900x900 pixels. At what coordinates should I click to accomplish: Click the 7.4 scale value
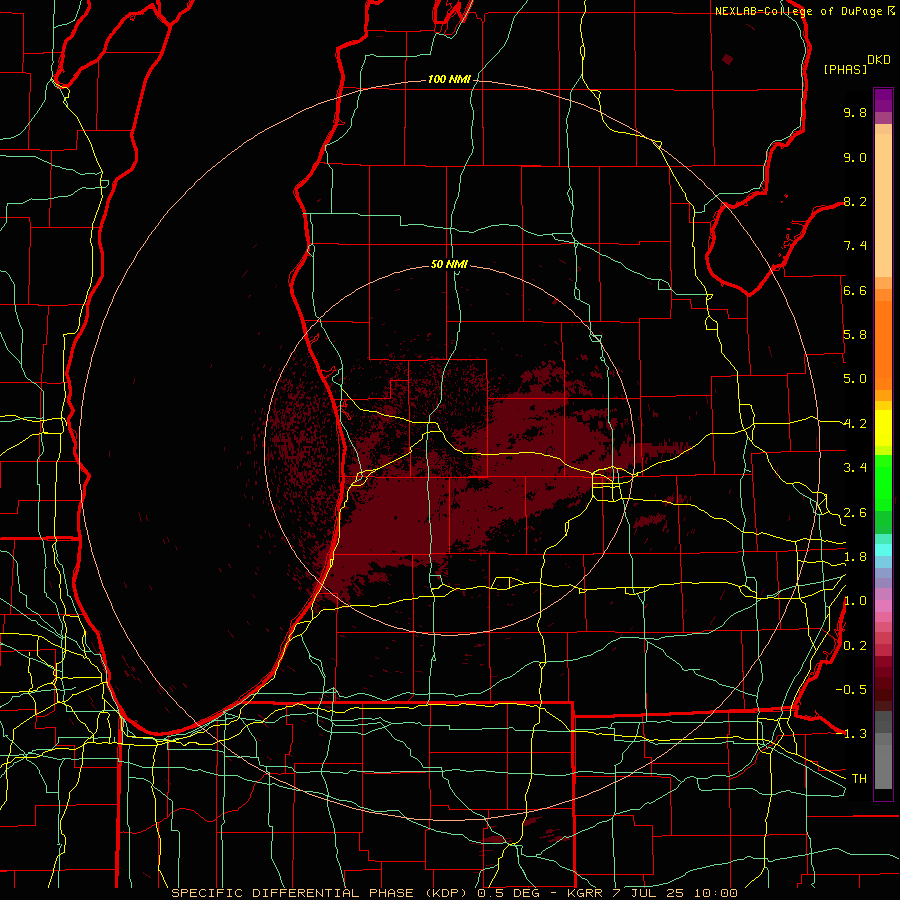point(855,246)
